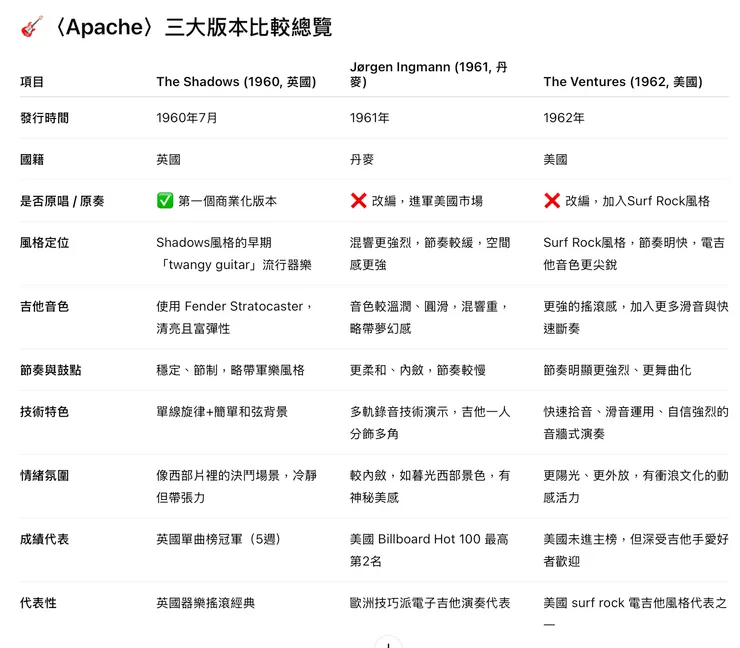The height and width of the screenshot is (648, 740).
Task: Click the 英國 nationality cell
Action: (x=168, y=160)
